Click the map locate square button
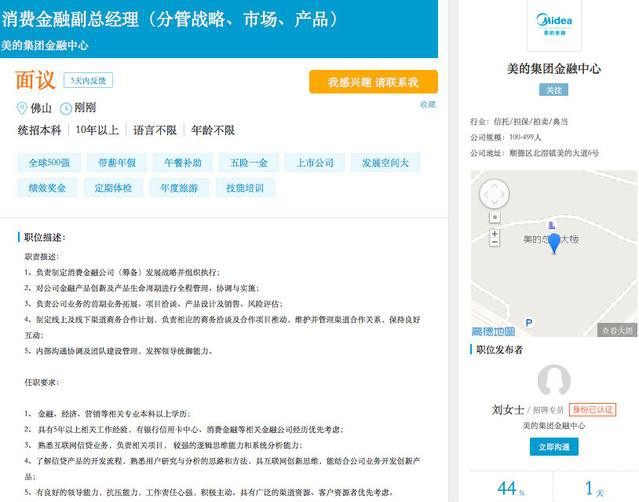Screen dimensions: 639x502 coord(495,217)
